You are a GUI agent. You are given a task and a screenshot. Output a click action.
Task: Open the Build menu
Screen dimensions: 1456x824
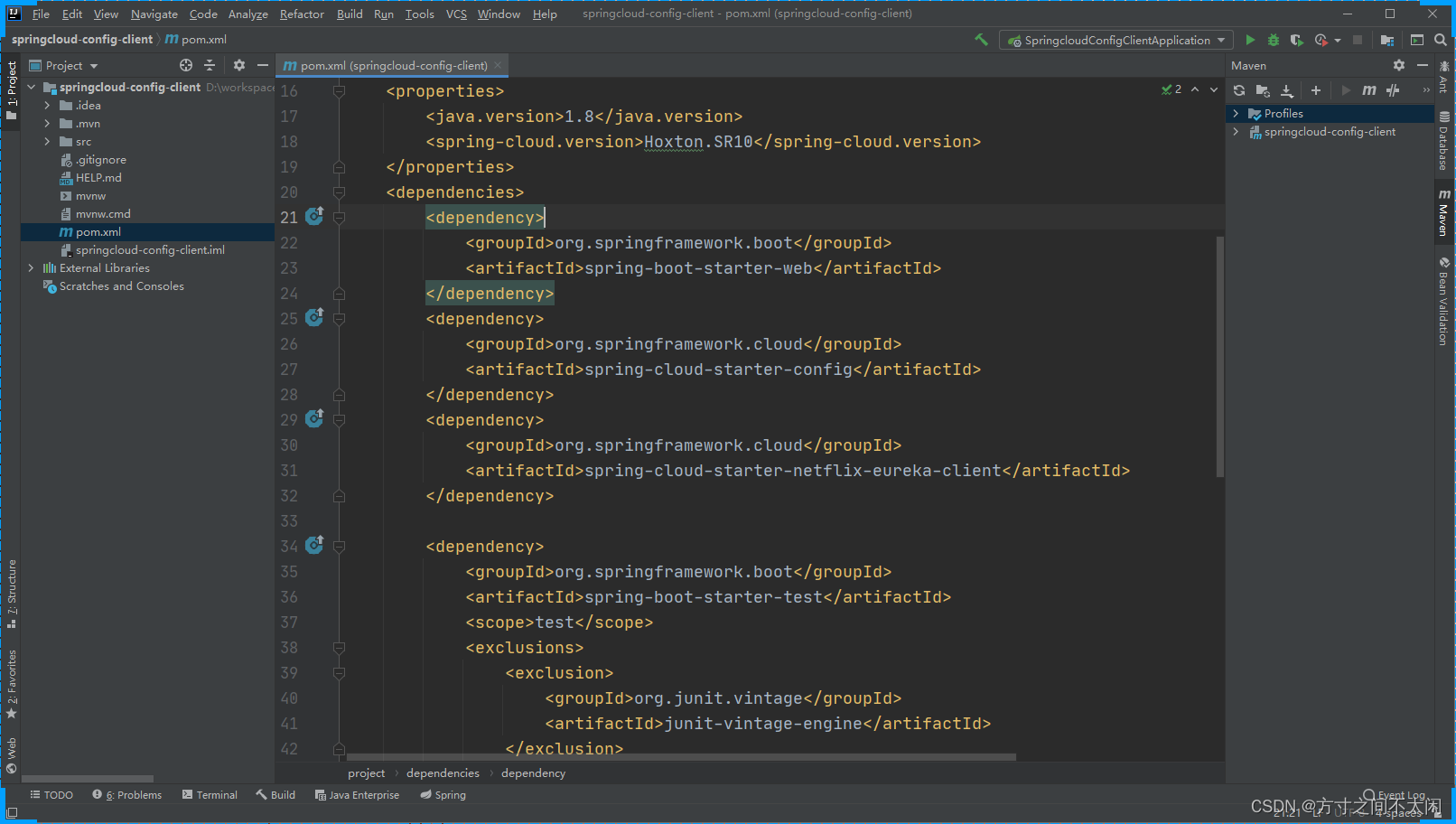(x=350, y=14)
